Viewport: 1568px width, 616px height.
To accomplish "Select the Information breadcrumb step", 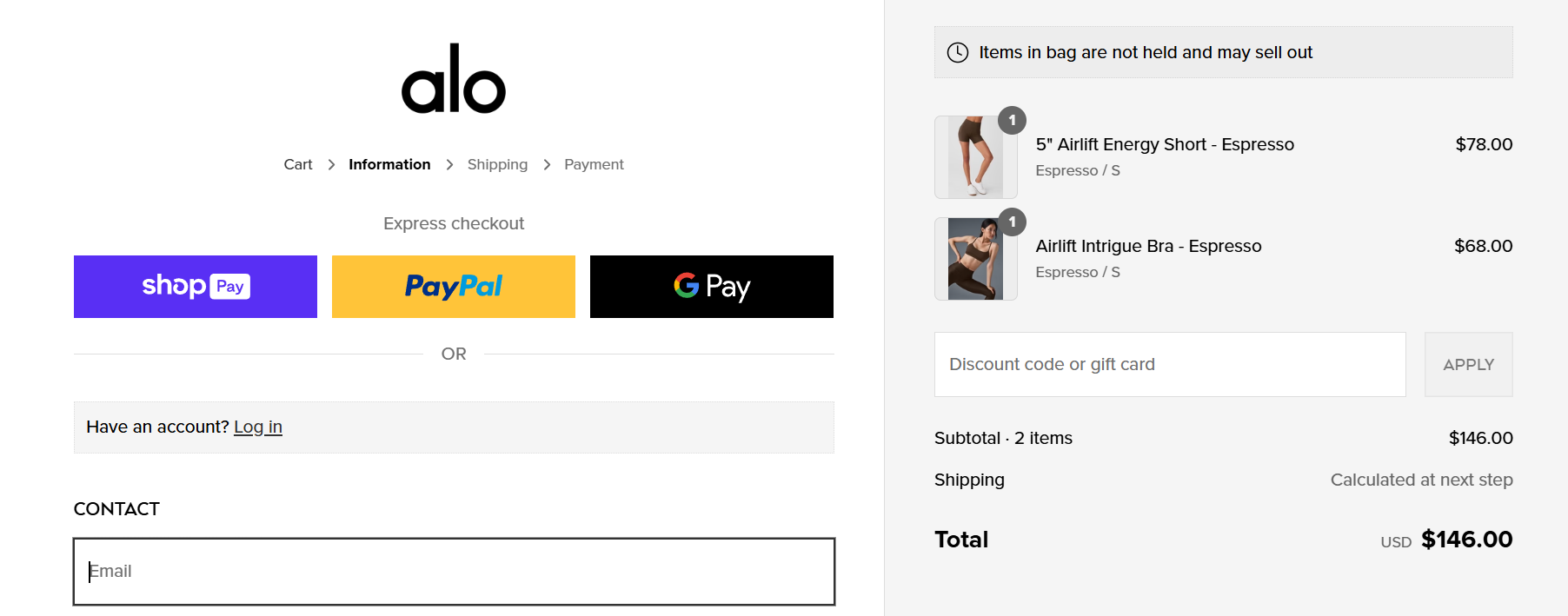I will 389,164.
